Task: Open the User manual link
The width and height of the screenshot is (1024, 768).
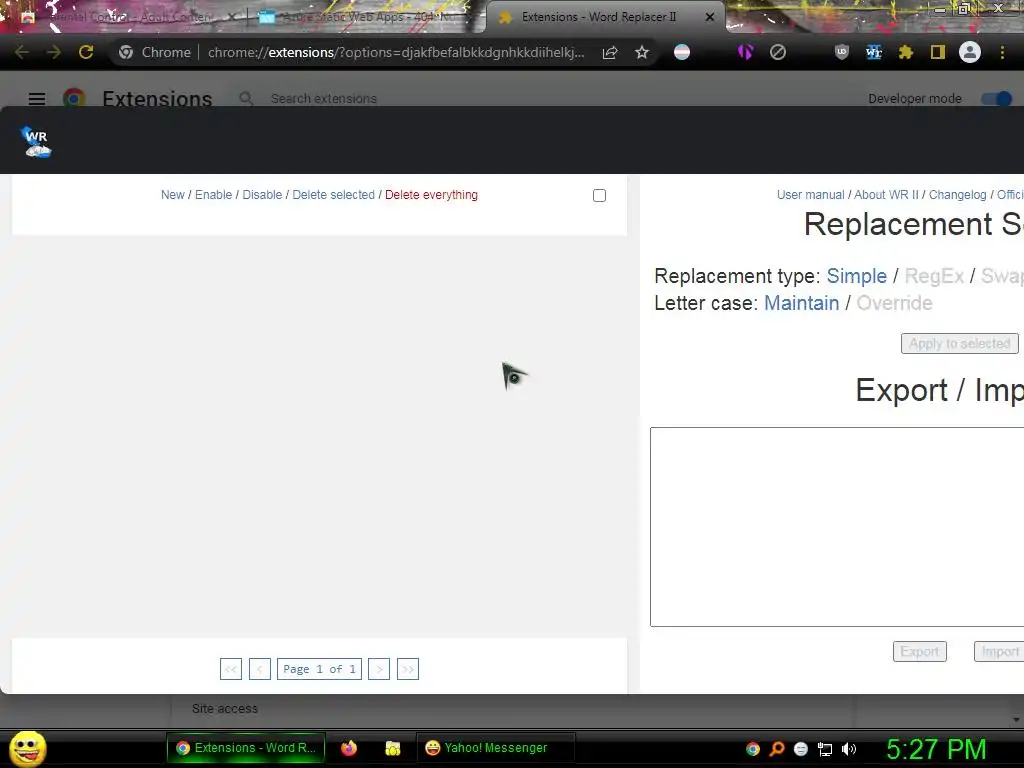Action: pos(810,195)
